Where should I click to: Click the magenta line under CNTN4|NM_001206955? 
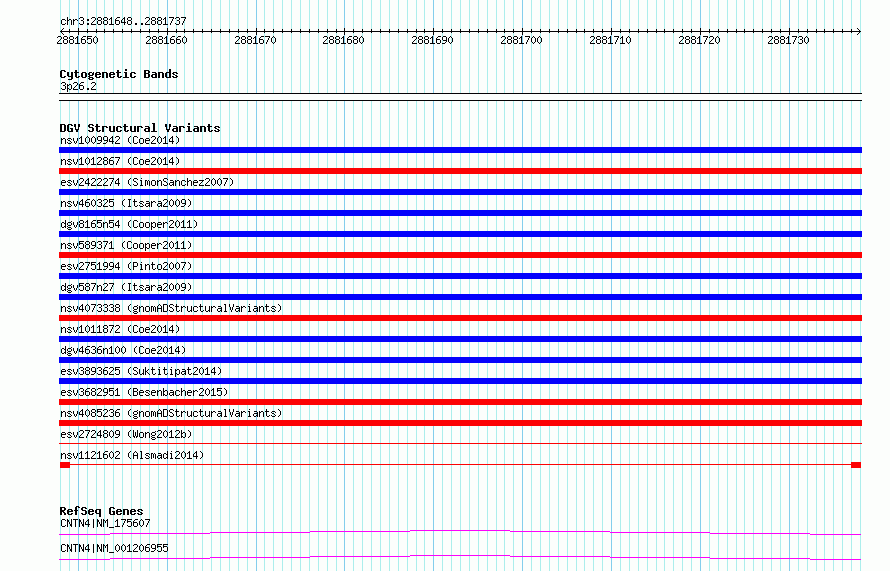[460, 557]
